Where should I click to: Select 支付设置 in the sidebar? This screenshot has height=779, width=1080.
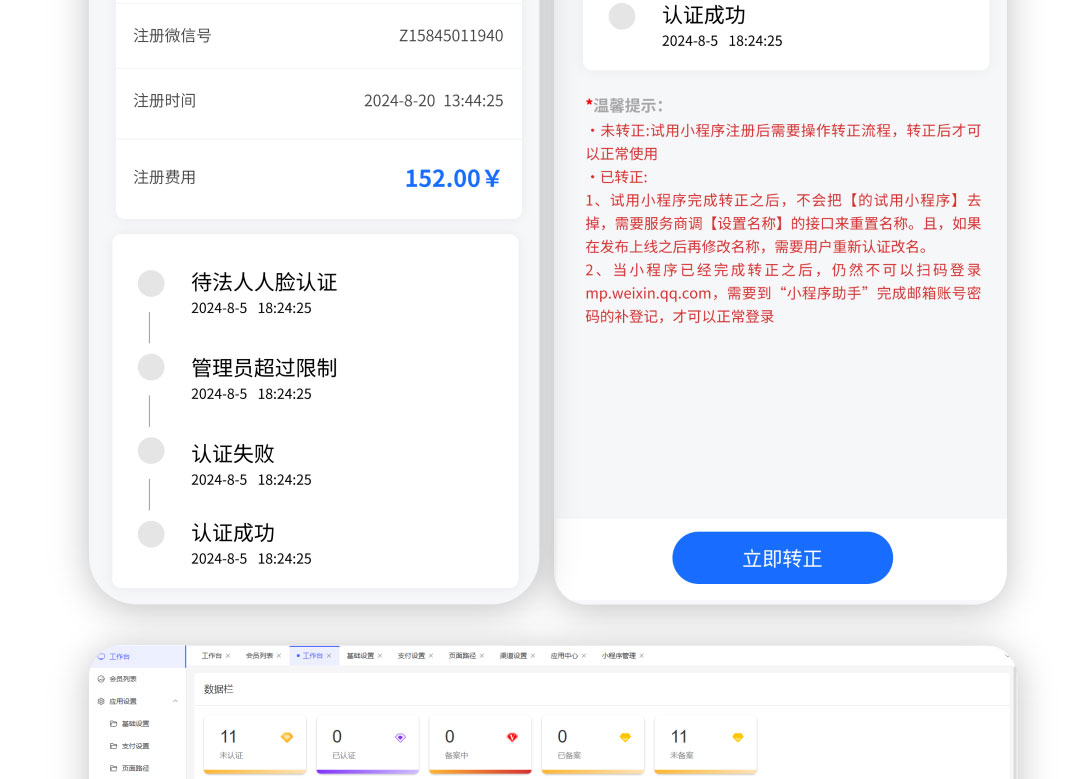click(135, 746)
